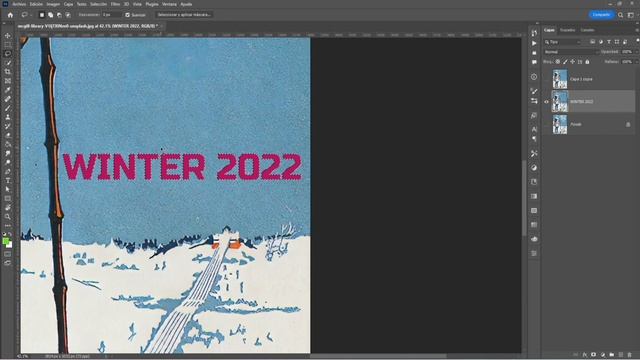Select the Zoom magnifier tool
The height and width of the screenshot is (360, 640).
[x=8, y=216]
